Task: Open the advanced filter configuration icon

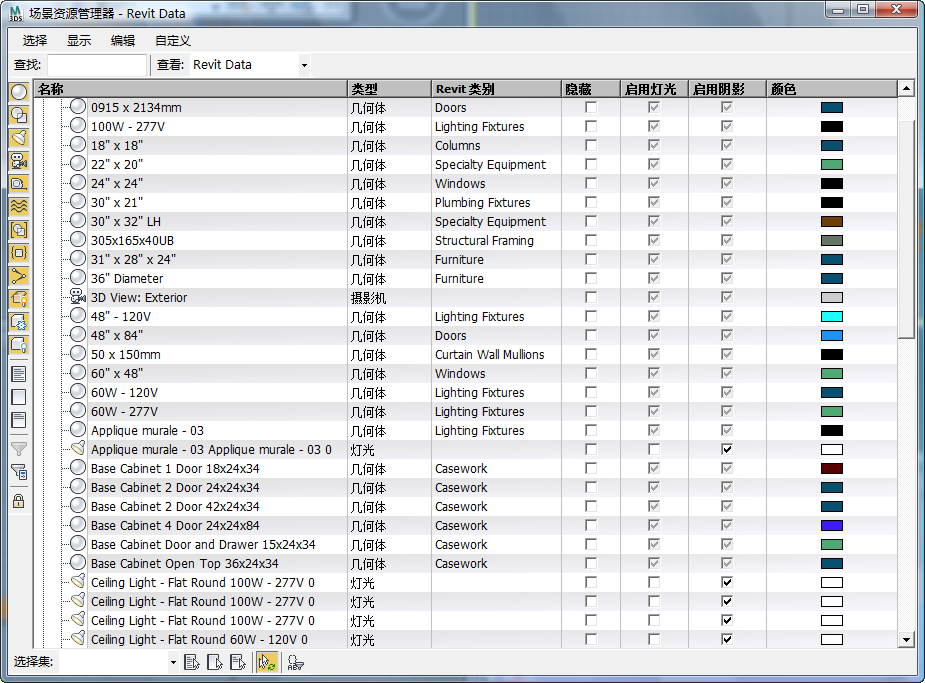Action: pos(19,472)
